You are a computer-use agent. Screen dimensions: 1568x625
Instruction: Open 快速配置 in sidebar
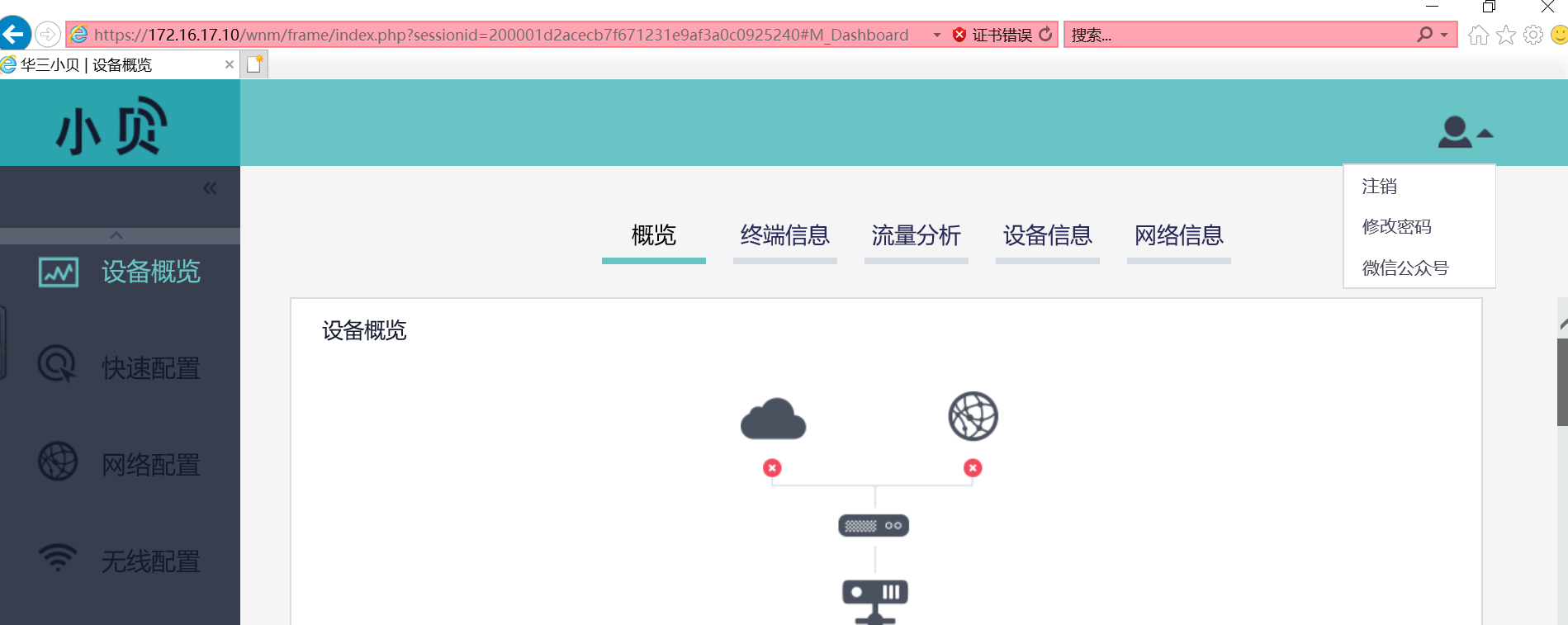tap(151, 368)
